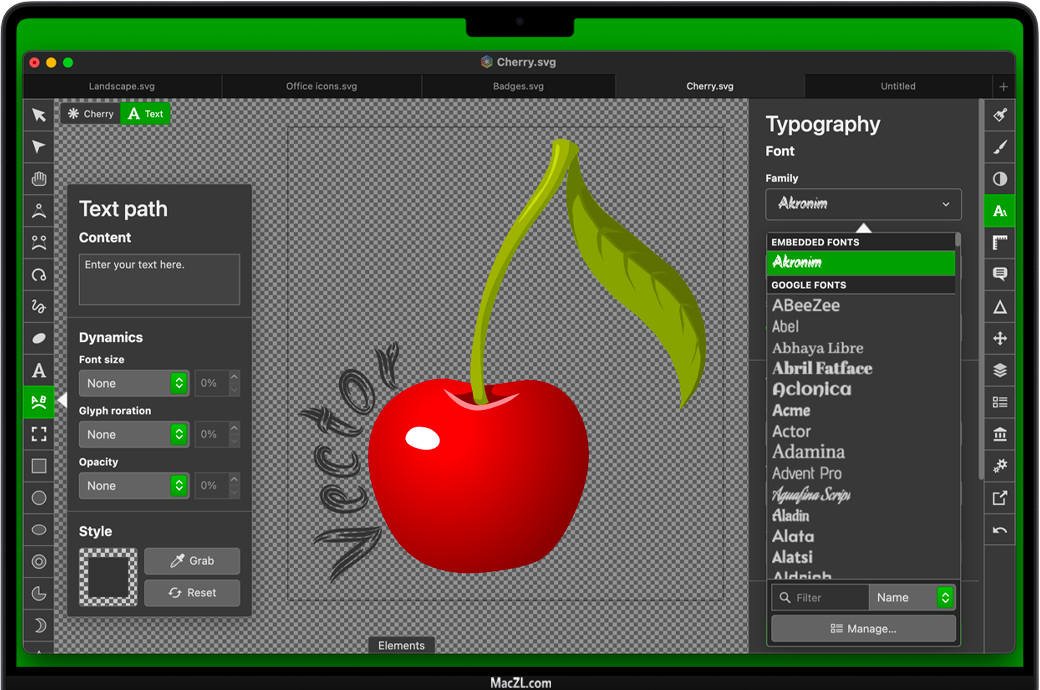Pick the crescent moon shape tool

[39, 625]
